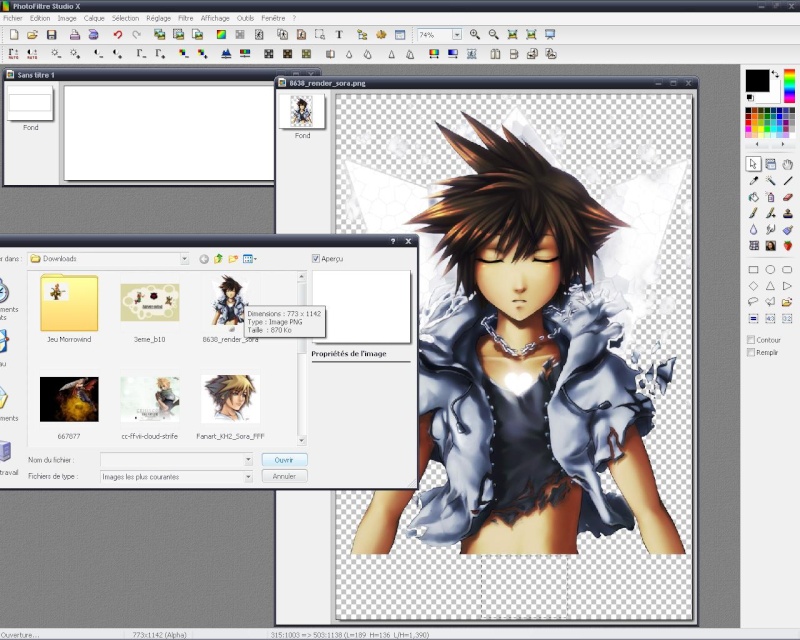The height and width of the screenshot is (640, 800).
Task: Click the Save floppy disk icon
Action: [51, 35]
